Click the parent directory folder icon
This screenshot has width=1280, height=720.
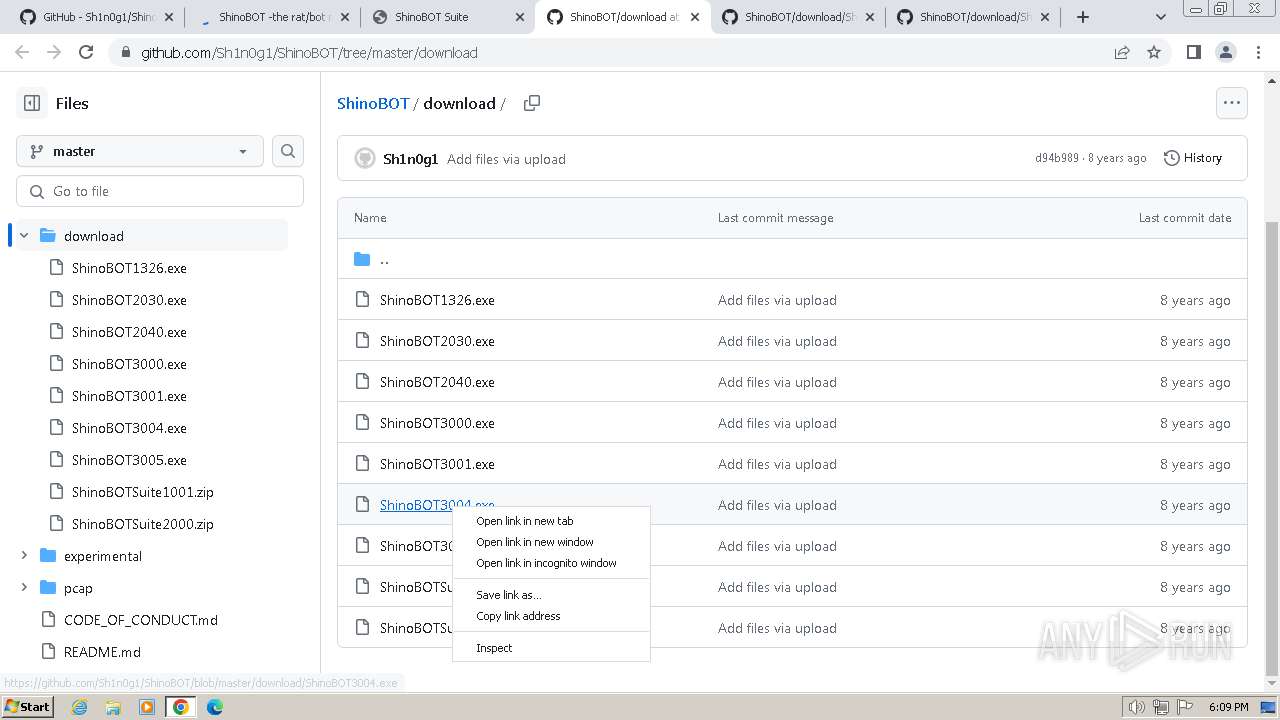pos(362,259)
